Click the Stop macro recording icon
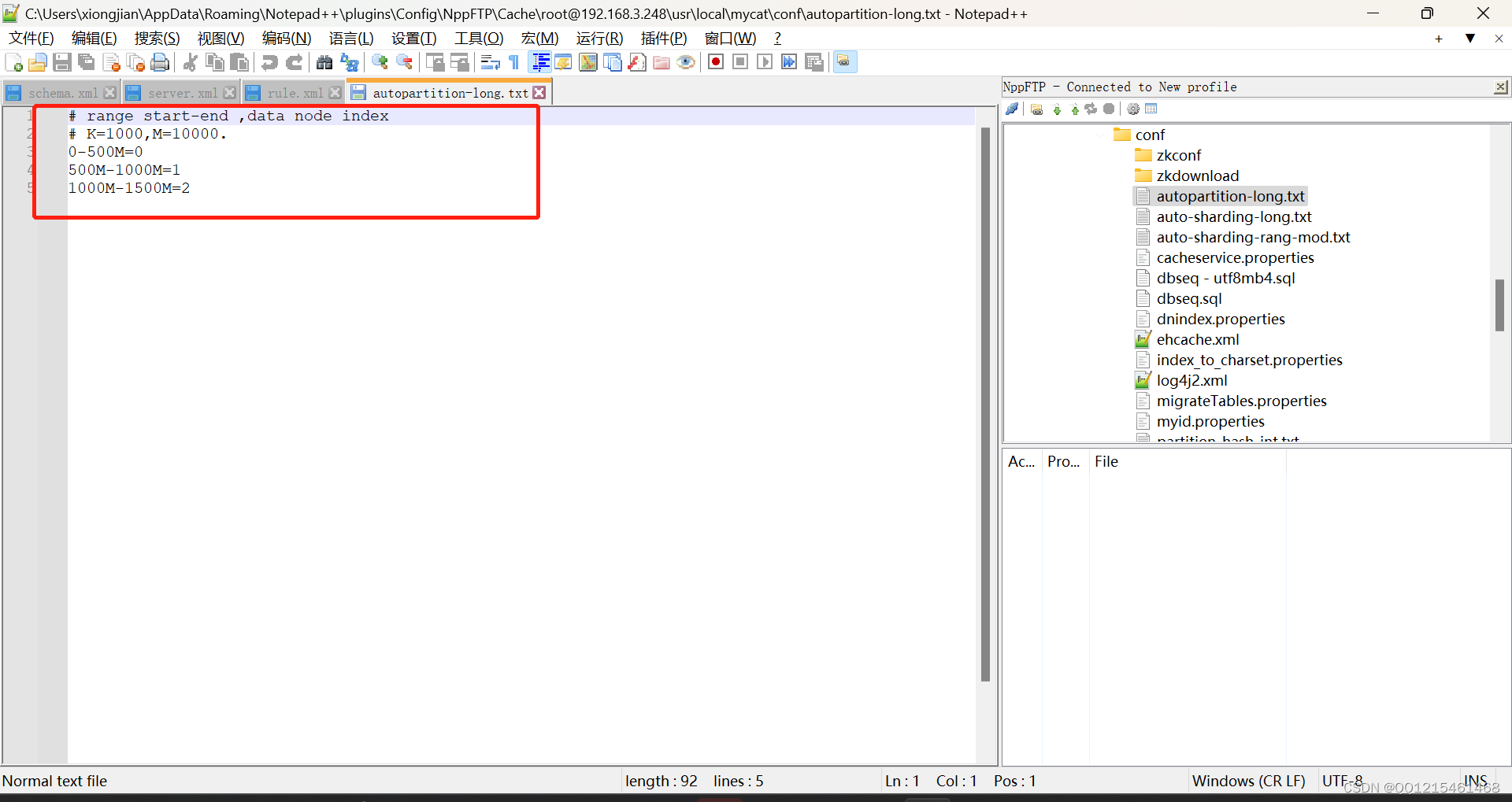1512x802 pixels. (x=740, y=62)
